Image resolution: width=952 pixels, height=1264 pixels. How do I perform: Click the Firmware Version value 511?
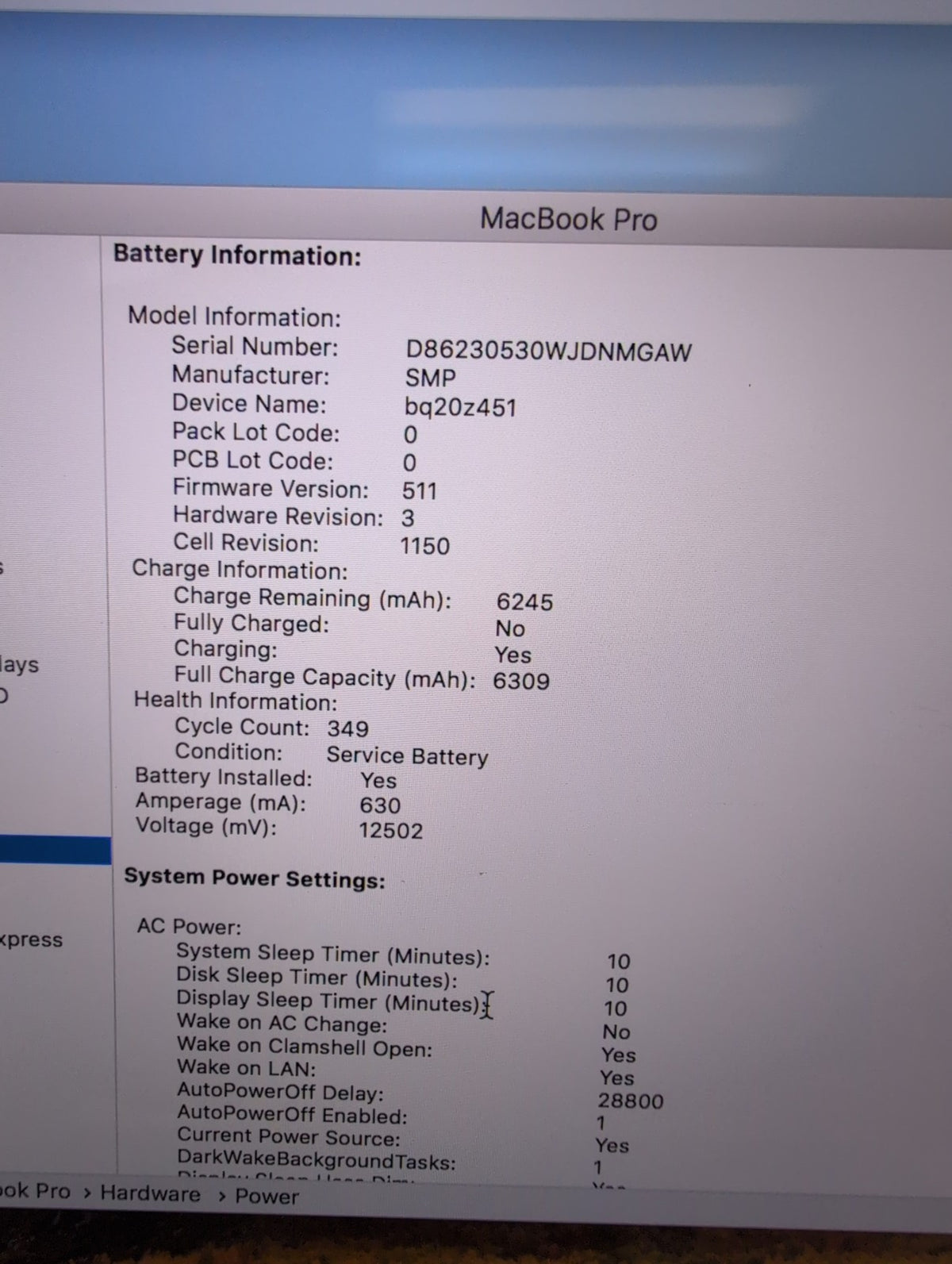click(420, 490)
